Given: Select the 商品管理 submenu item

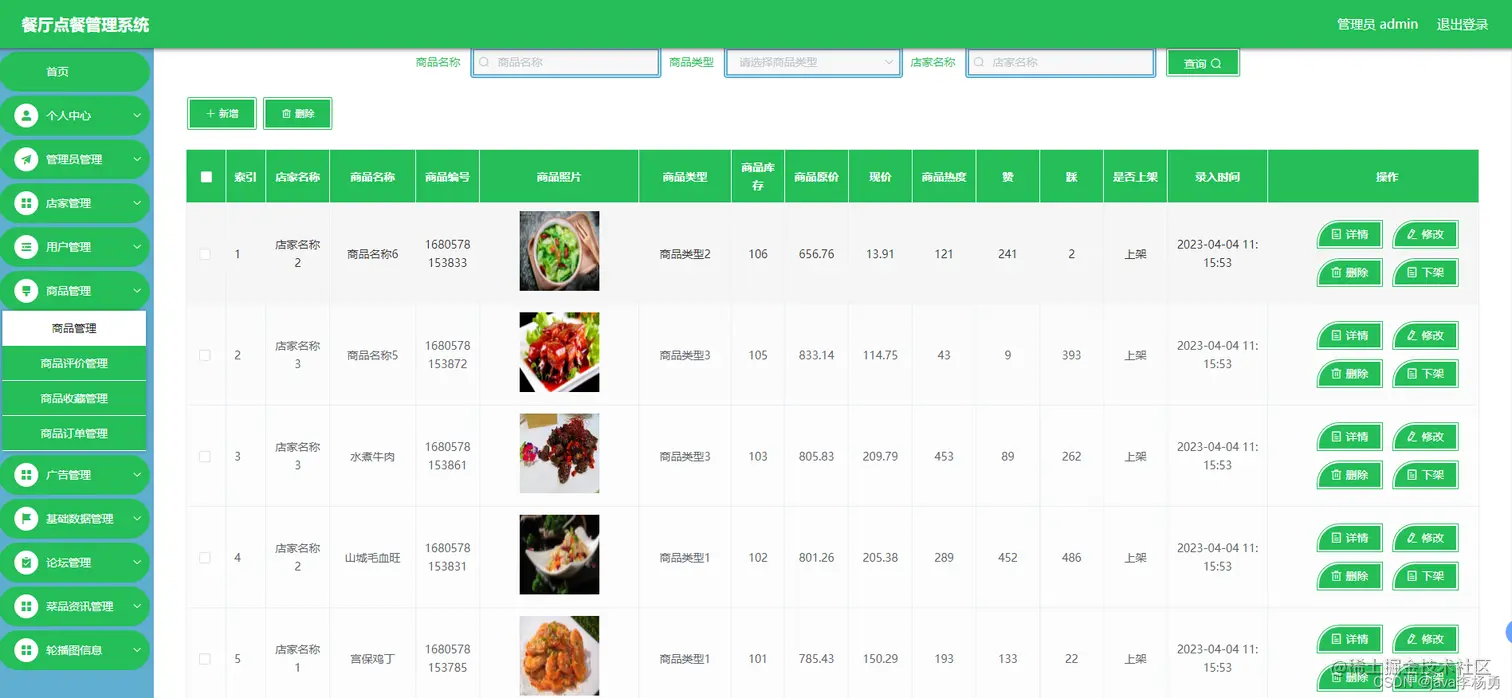Looking at the screenshot, I should click(x=74, y=328).
